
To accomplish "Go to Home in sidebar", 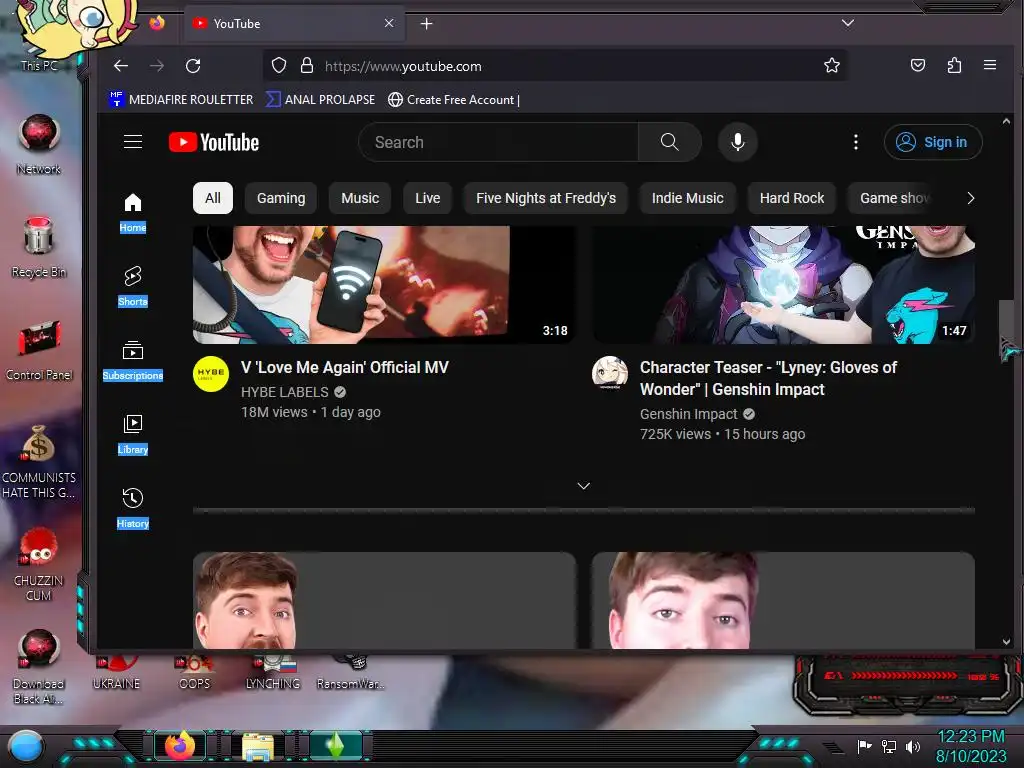I will [x=133, y=213].
